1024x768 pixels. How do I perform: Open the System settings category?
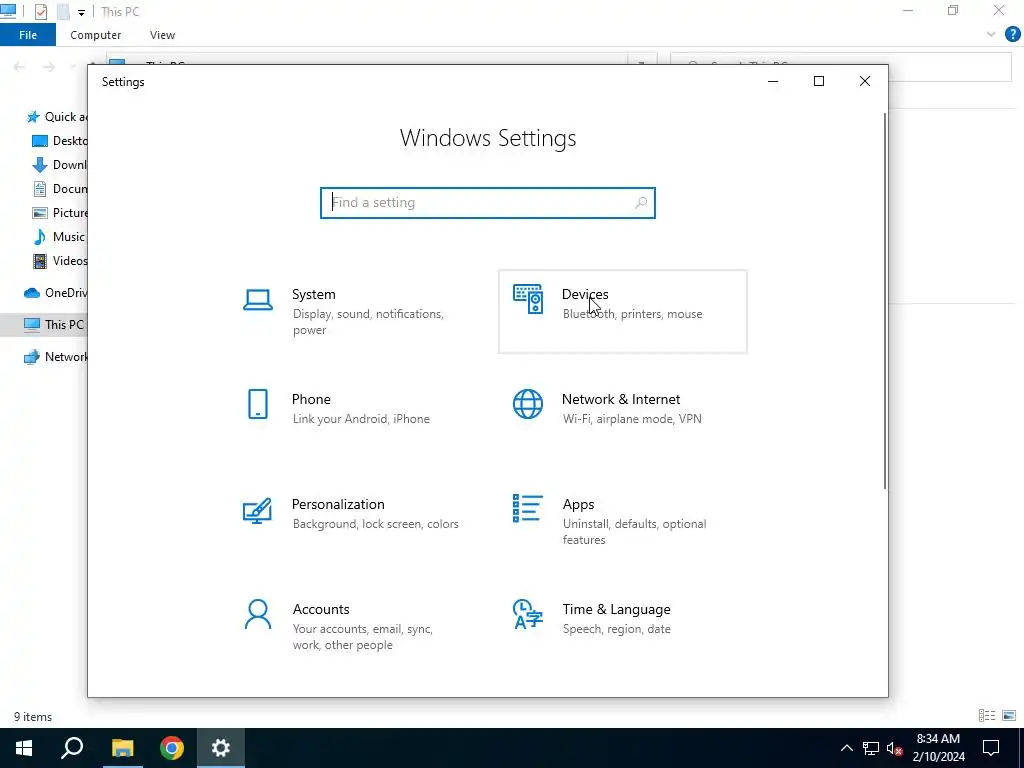[353, 312]
